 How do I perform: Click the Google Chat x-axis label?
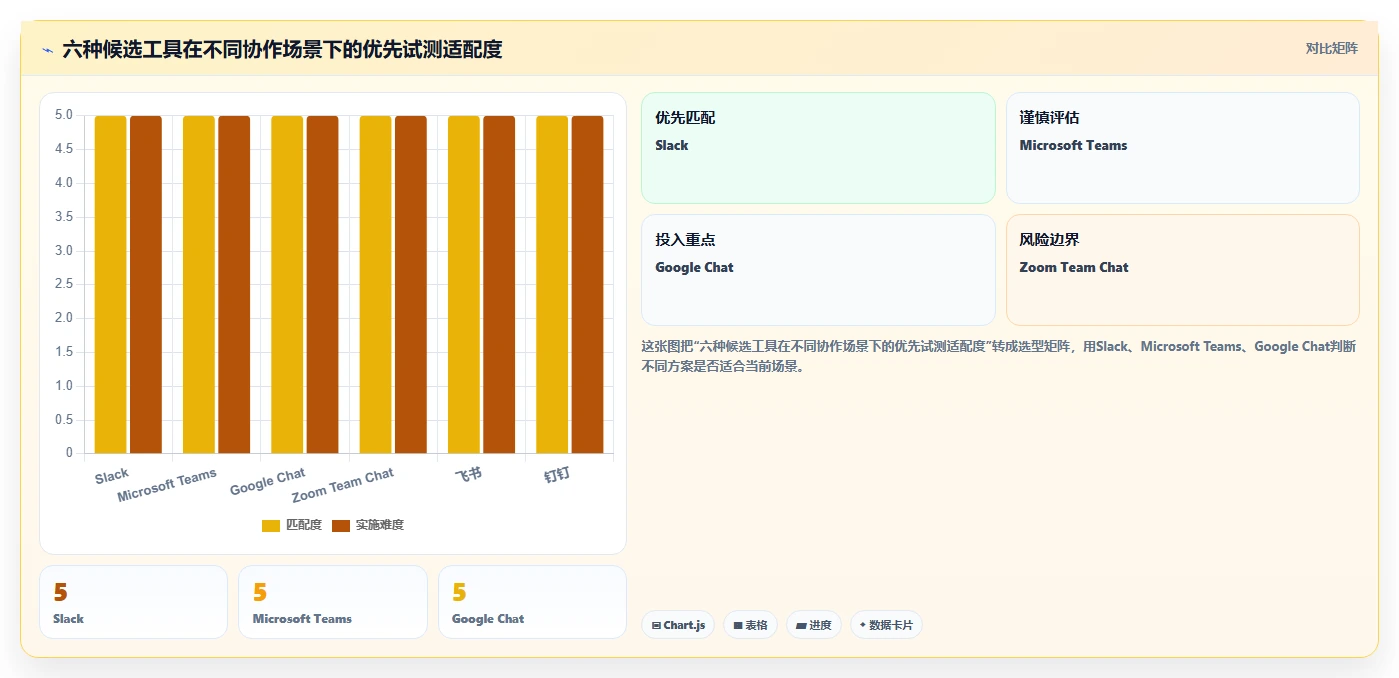(268, 481)
